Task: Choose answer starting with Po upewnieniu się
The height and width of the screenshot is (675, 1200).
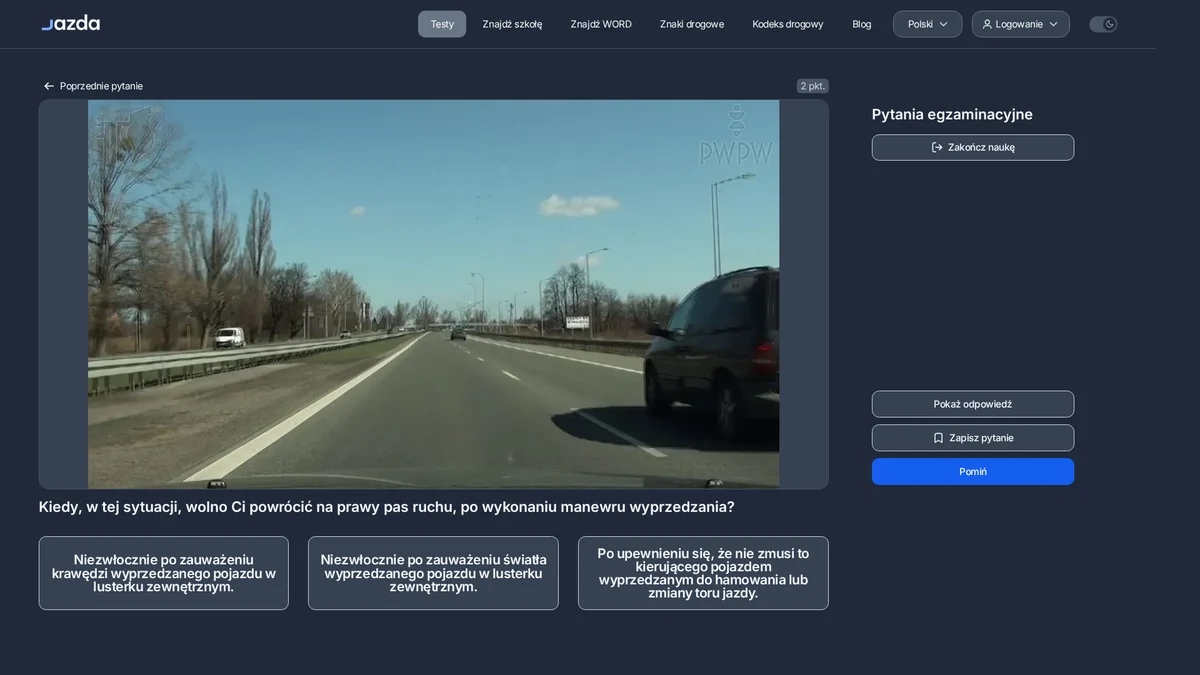Action: click(703, 573)
